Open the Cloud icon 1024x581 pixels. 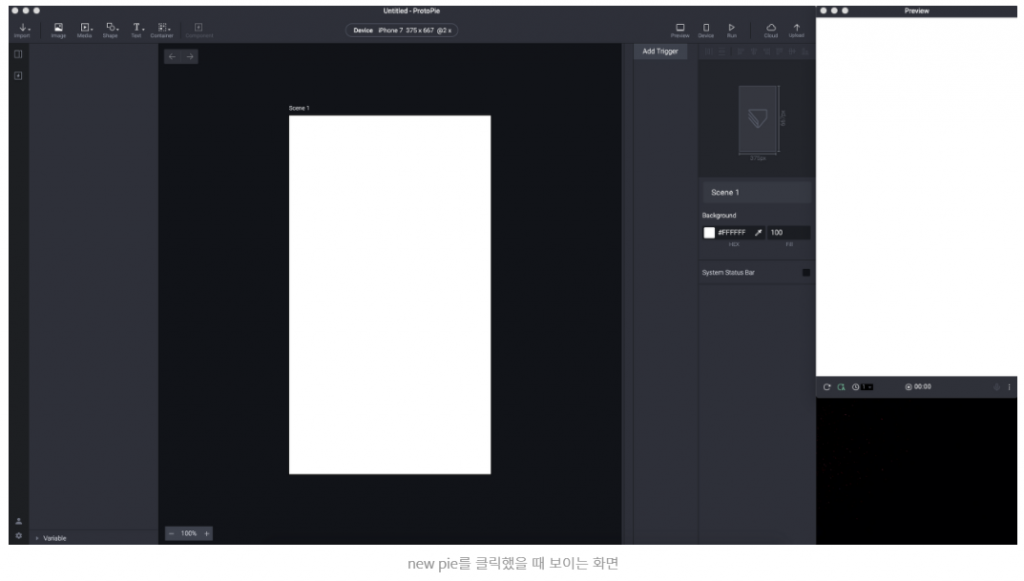(x=771, y=30)
